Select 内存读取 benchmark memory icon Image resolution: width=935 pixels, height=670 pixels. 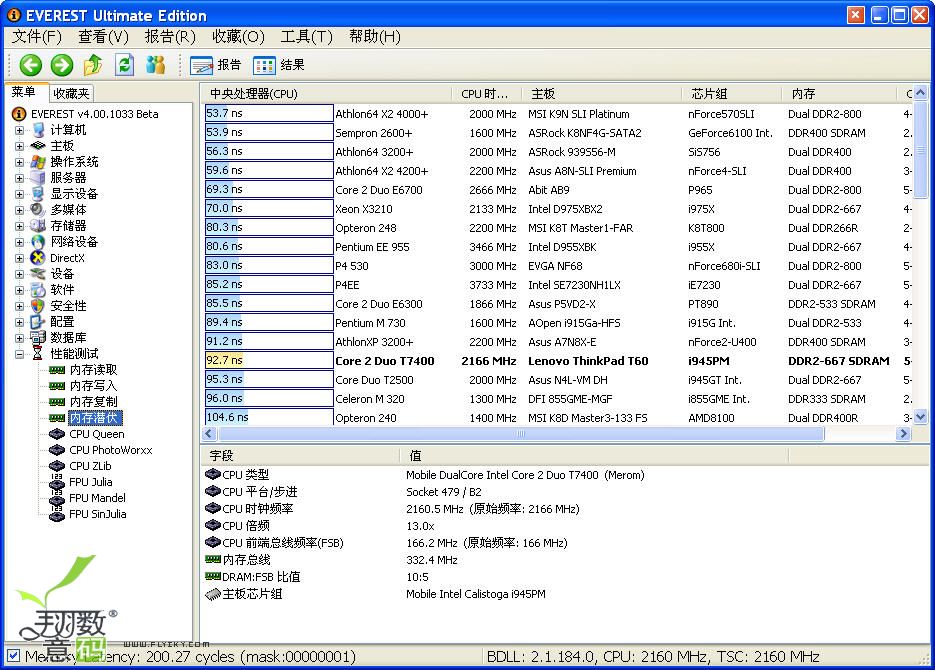(x=57, y=370)
